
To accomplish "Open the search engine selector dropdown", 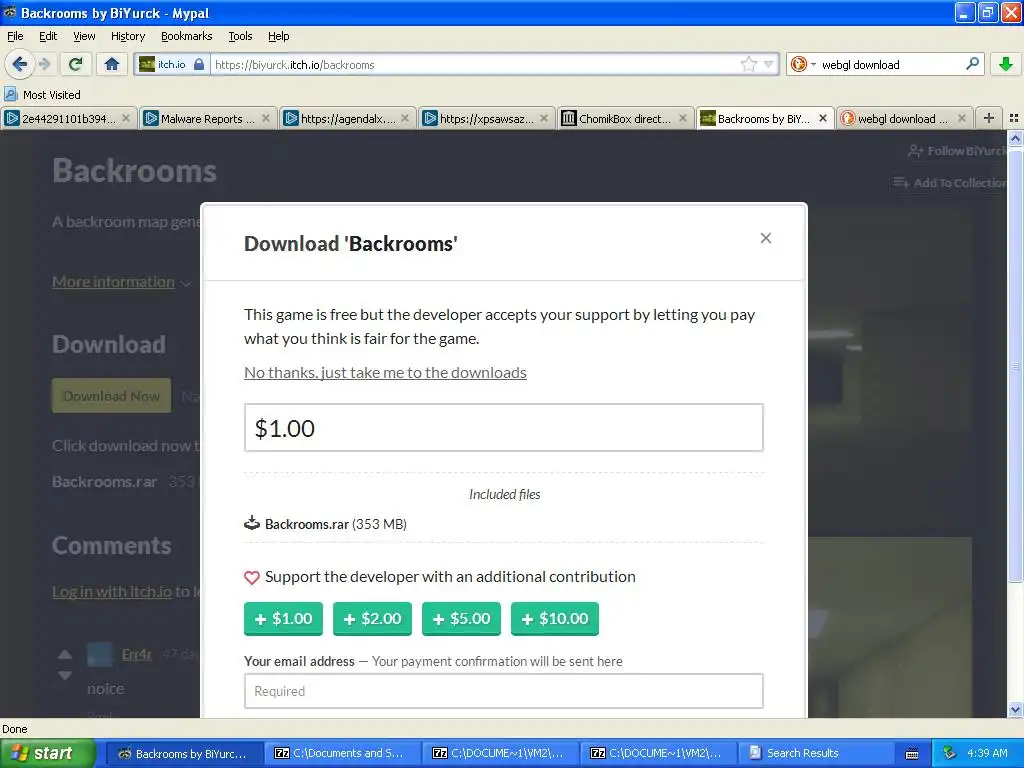I will click(803, 64).
